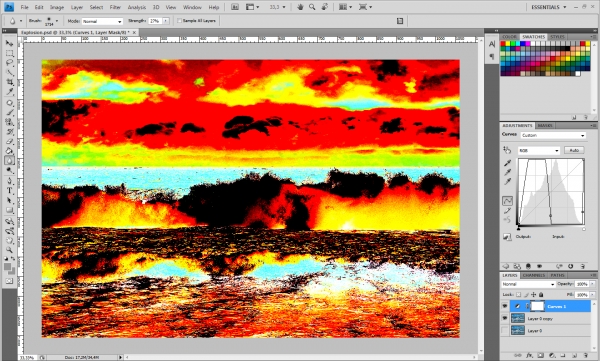Select the Zoom tool in toolbox
The width and height of the screenshot is (600, 361).
[10, 250]
